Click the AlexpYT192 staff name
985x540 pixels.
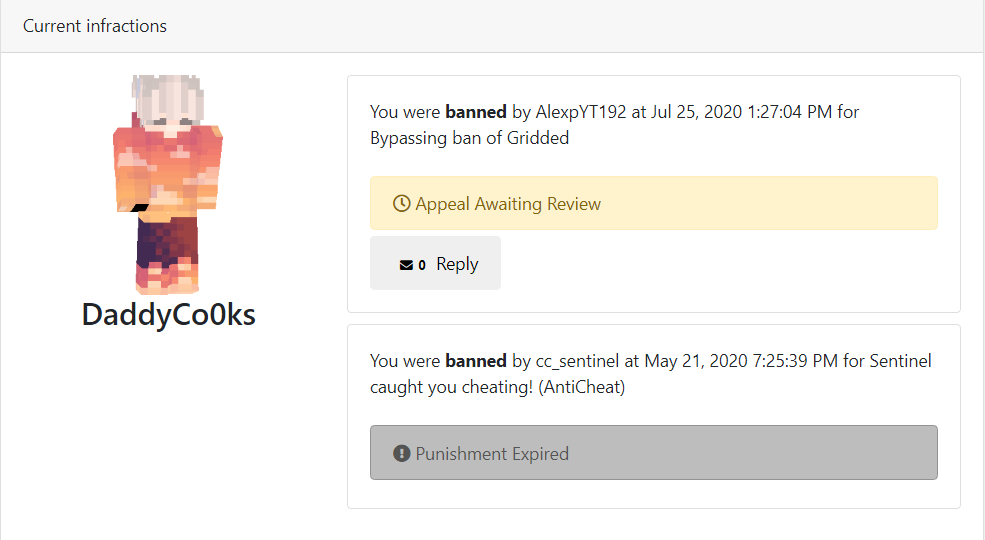[x=580, y=112]
